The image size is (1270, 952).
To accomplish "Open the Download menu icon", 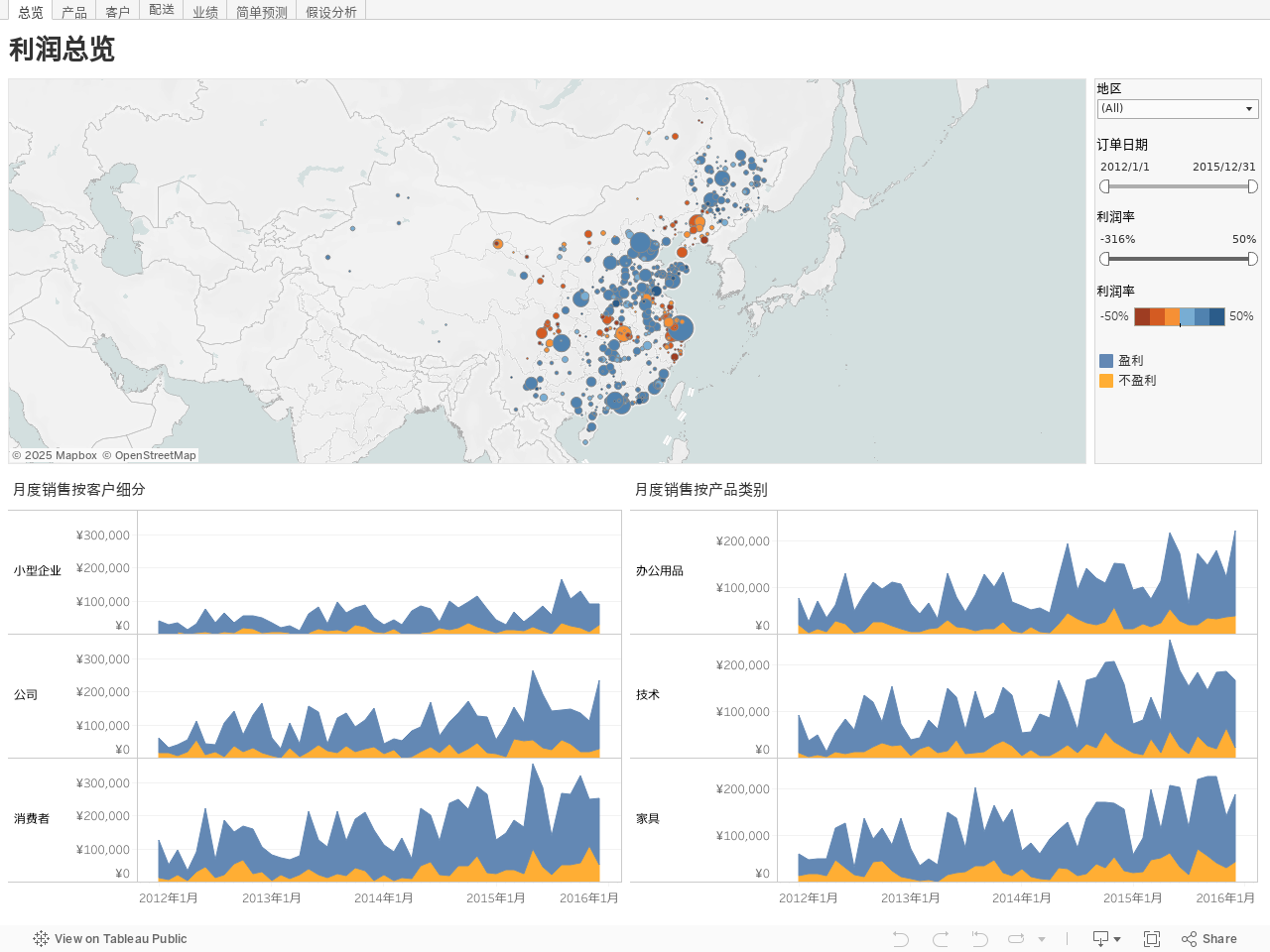I will click(x=1106, y=938).
